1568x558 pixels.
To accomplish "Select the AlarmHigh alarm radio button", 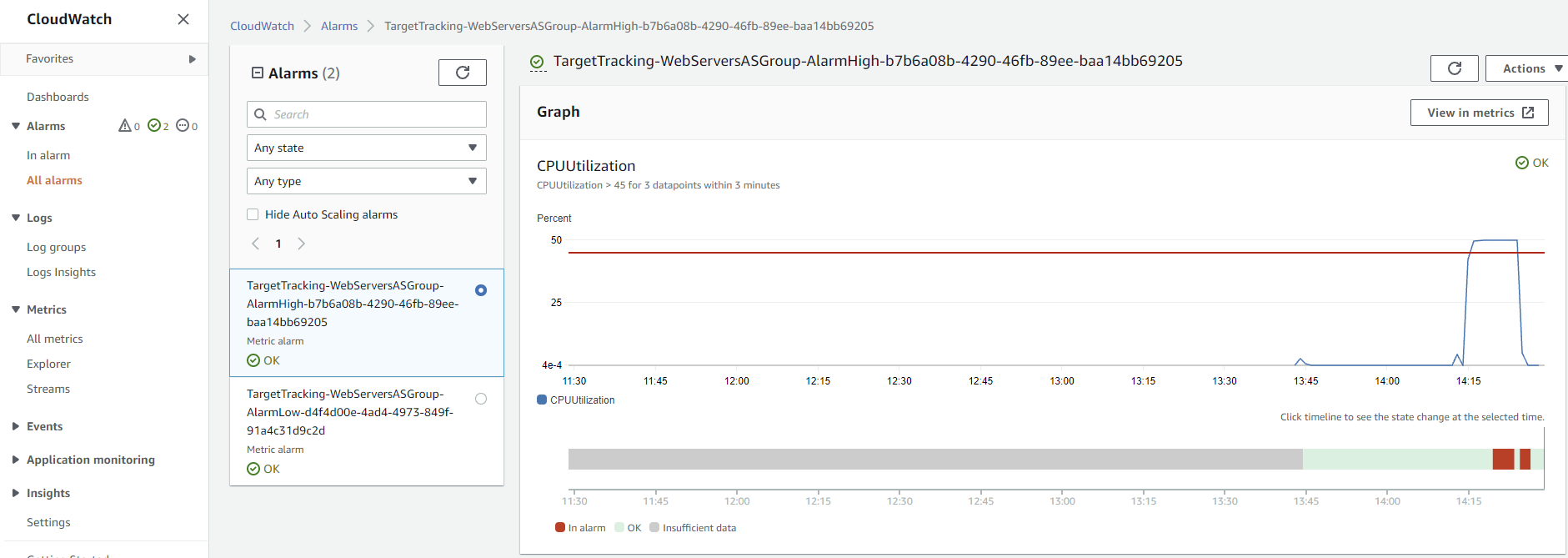I will 481,290.
